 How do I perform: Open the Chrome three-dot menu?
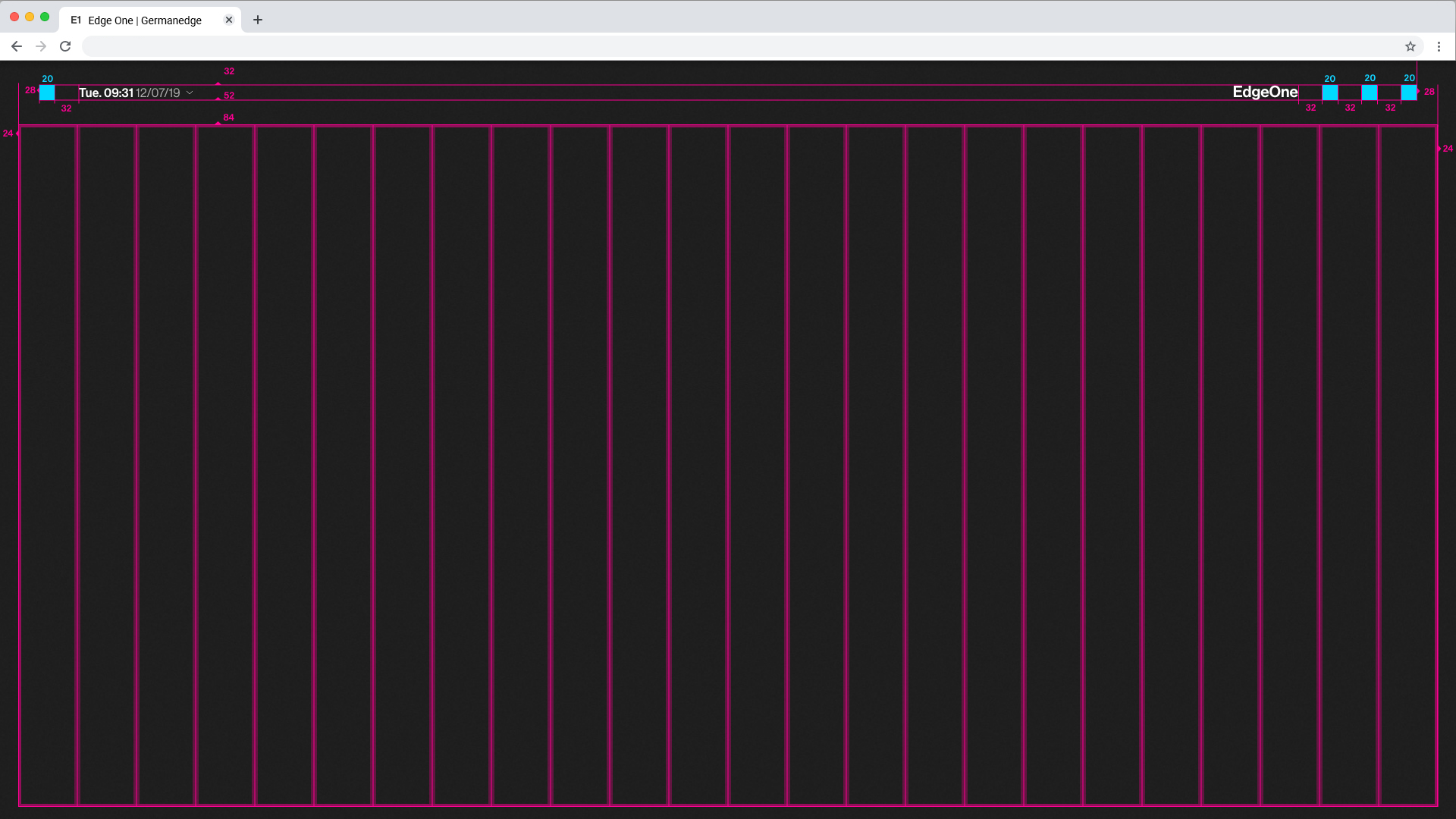pos(1439,46)
